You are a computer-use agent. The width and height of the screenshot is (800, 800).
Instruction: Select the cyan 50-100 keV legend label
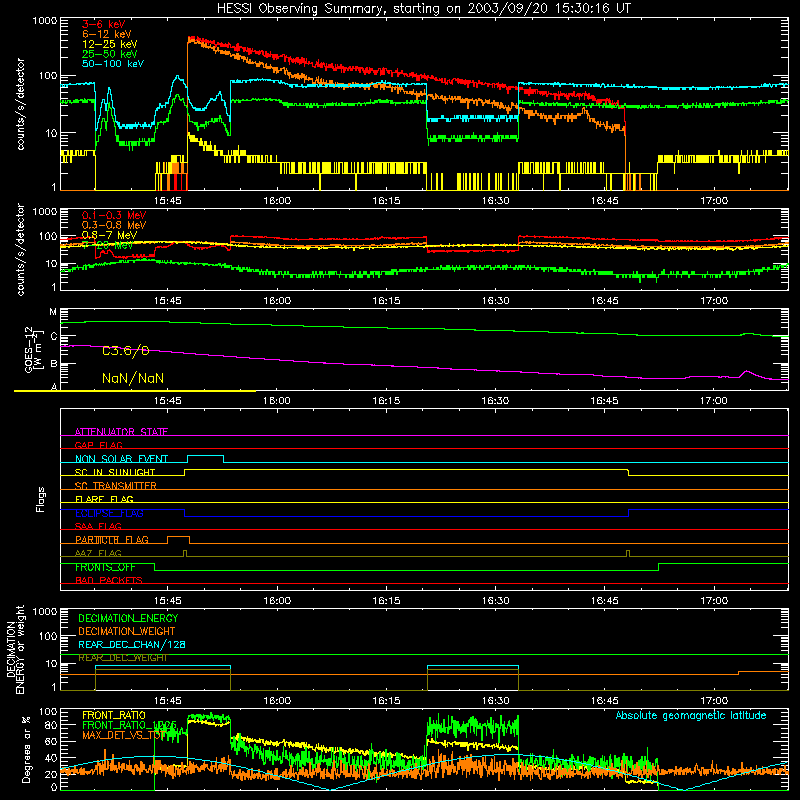tap(113, 64)
